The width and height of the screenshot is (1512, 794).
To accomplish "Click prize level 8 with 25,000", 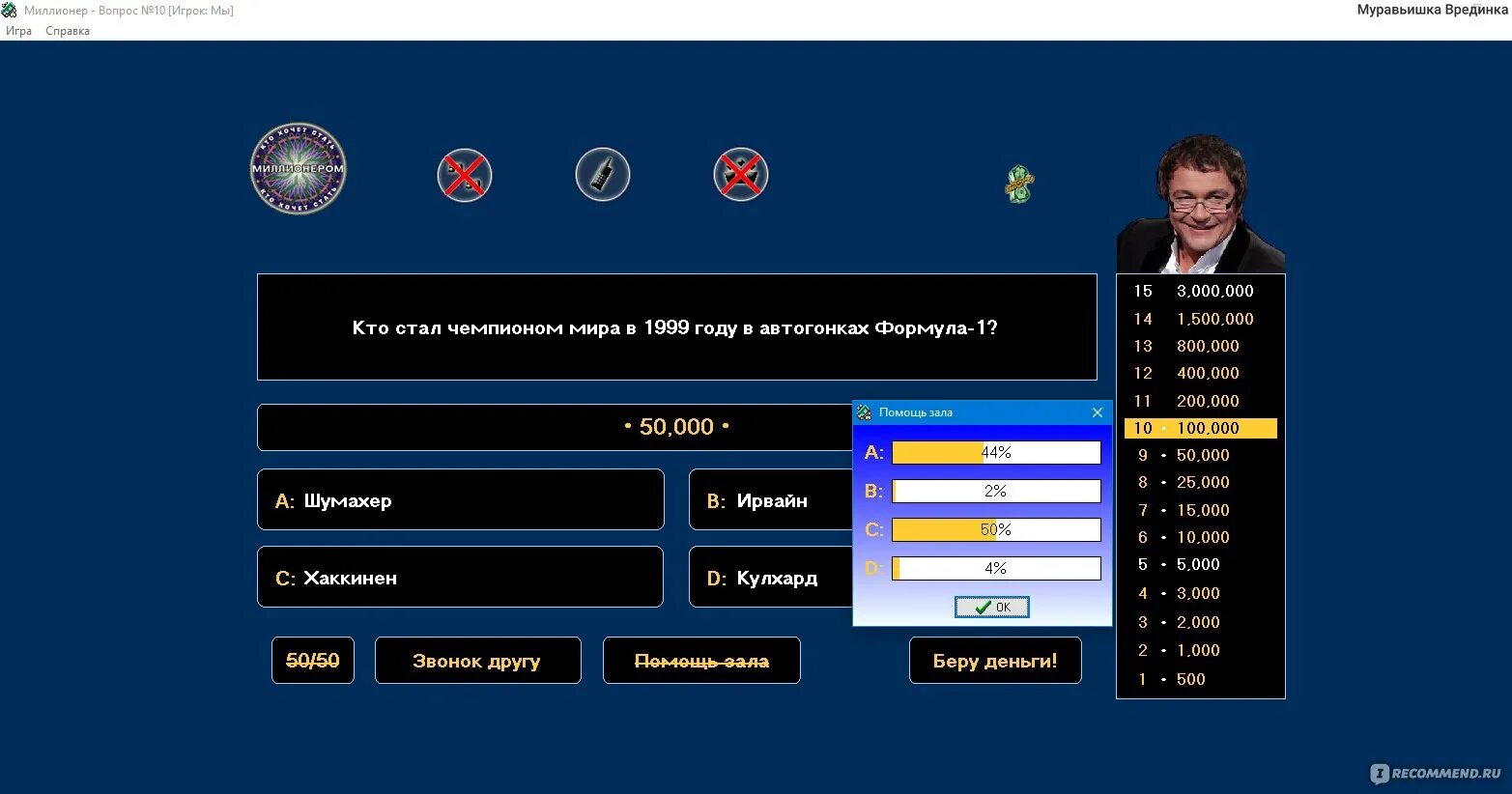I will [x=1201, y=482].
